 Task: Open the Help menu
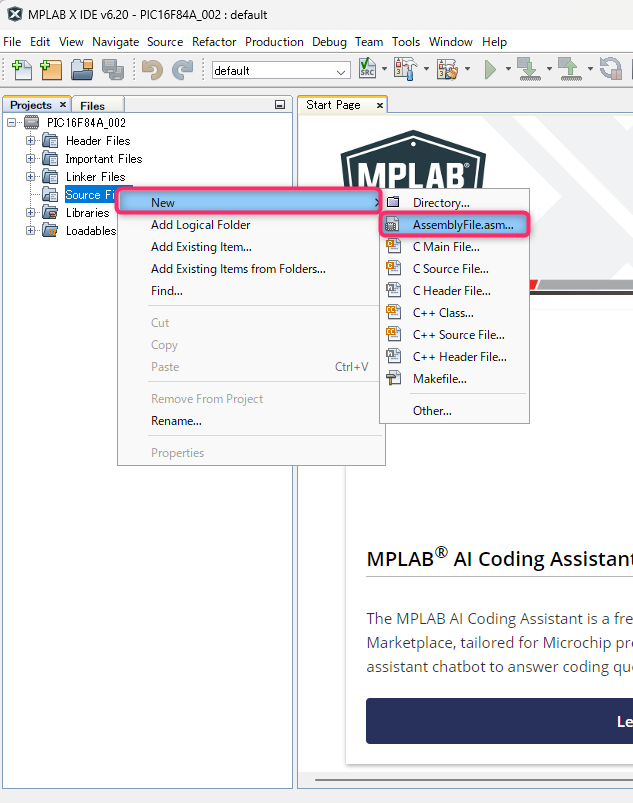(x=494, y=41)
